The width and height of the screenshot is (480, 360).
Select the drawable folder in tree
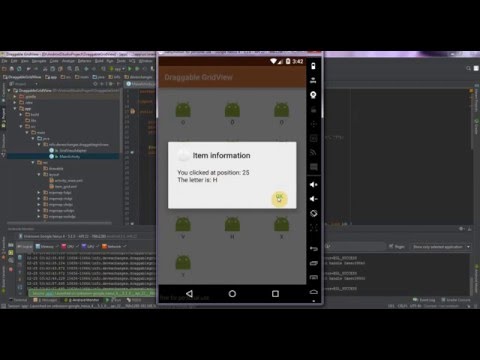click(53, 168)
